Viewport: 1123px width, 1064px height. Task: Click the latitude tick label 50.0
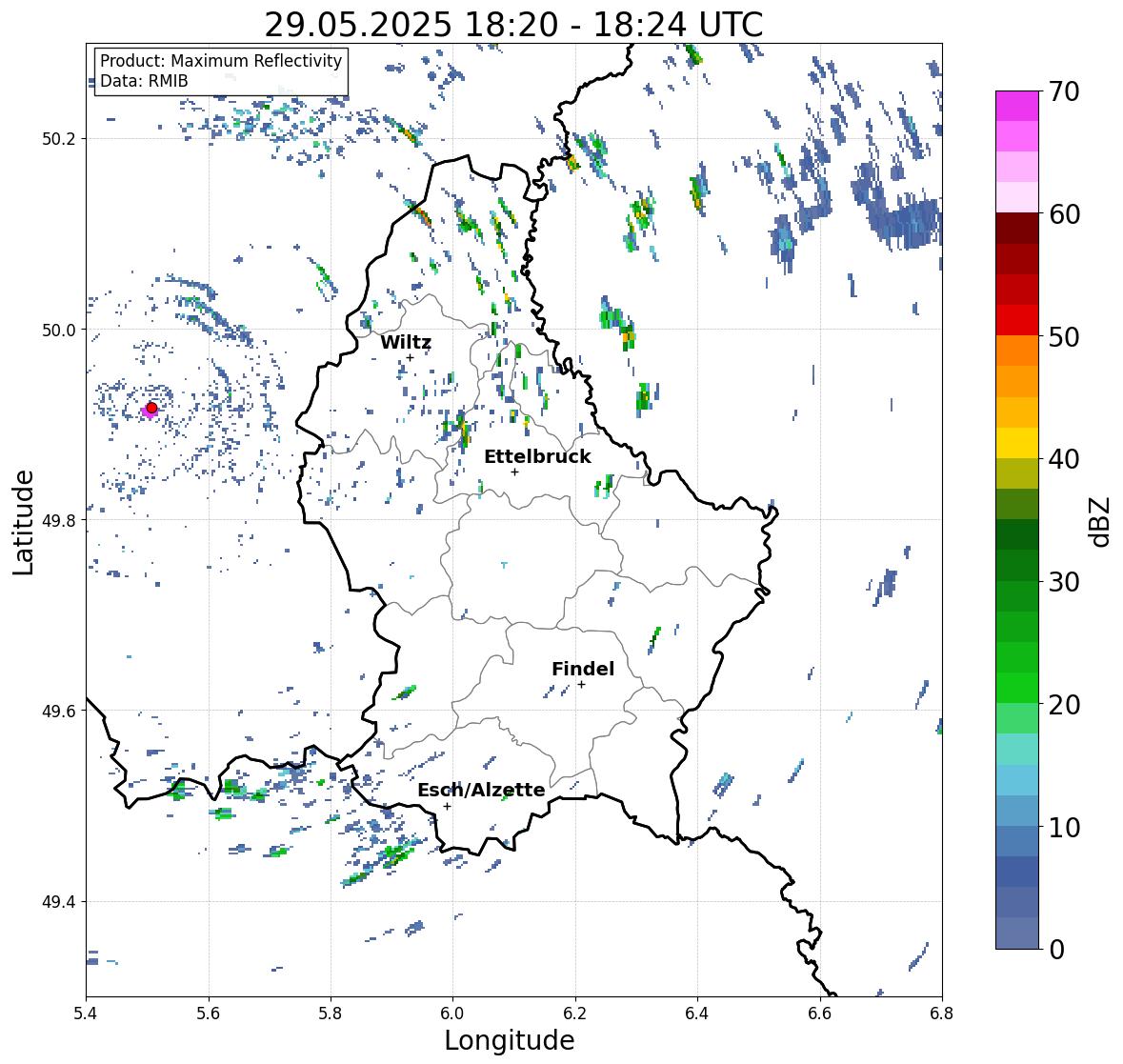[58, 331]
